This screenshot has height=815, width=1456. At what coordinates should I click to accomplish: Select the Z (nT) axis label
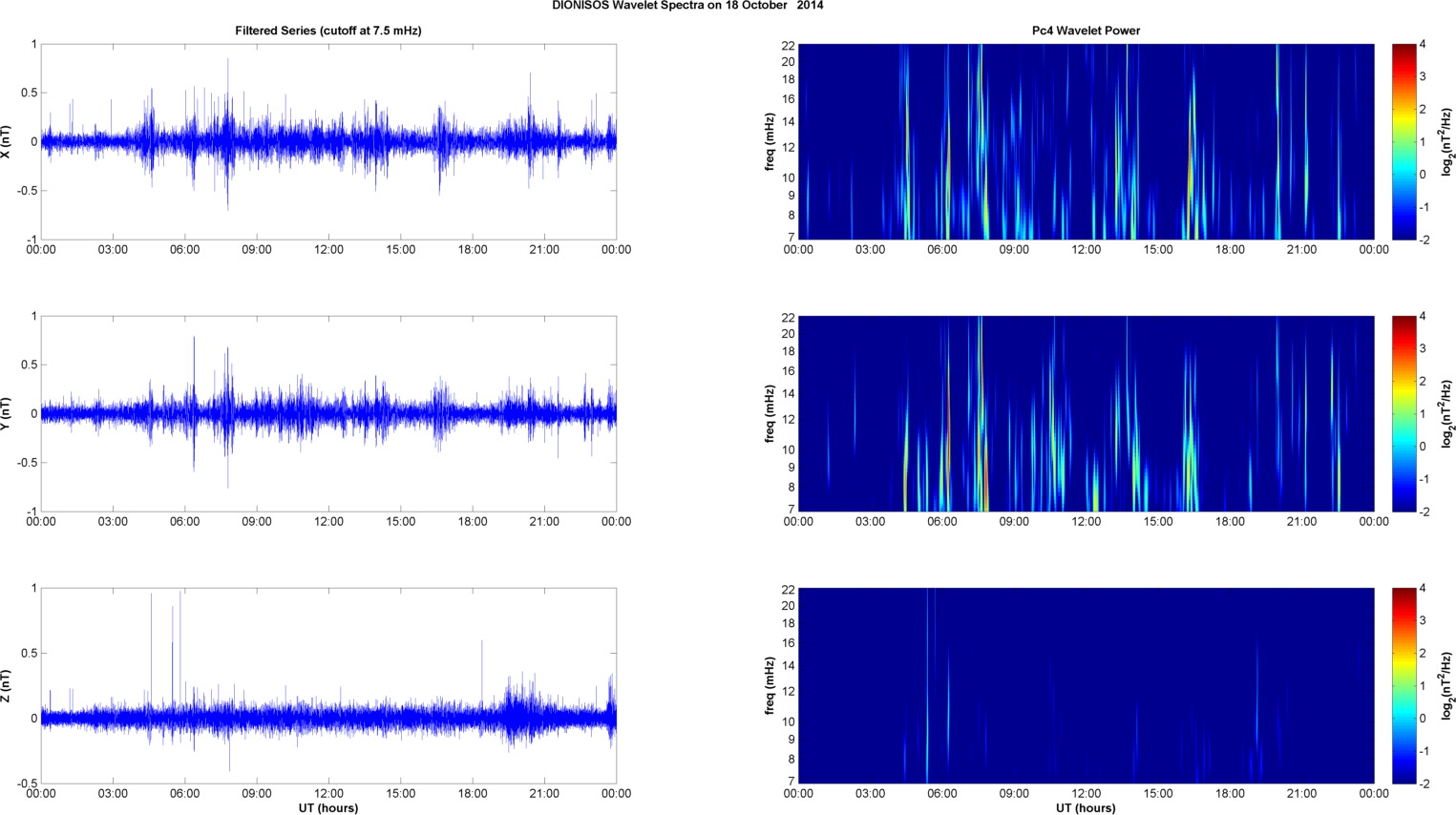coord(7,685)
